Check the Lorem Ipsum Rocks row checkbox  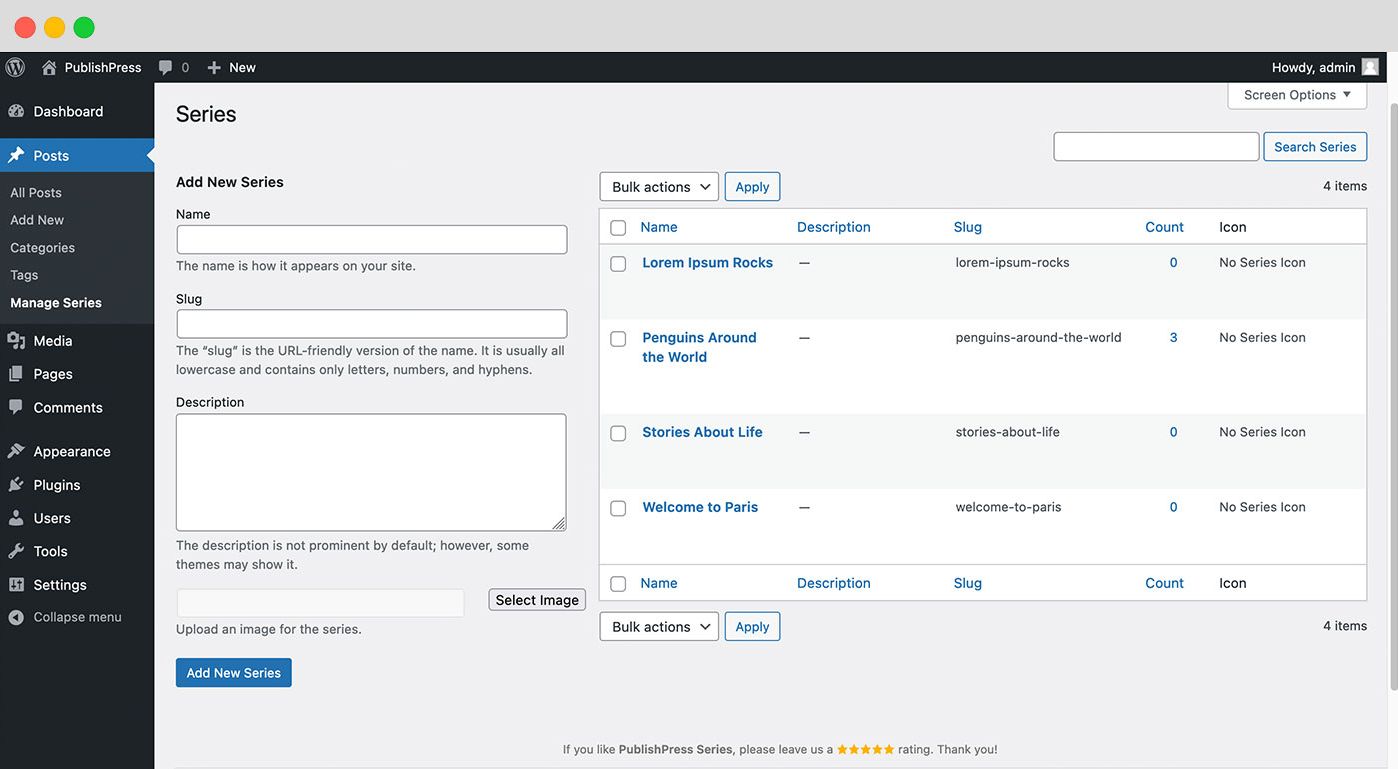(x=617, y=263)
